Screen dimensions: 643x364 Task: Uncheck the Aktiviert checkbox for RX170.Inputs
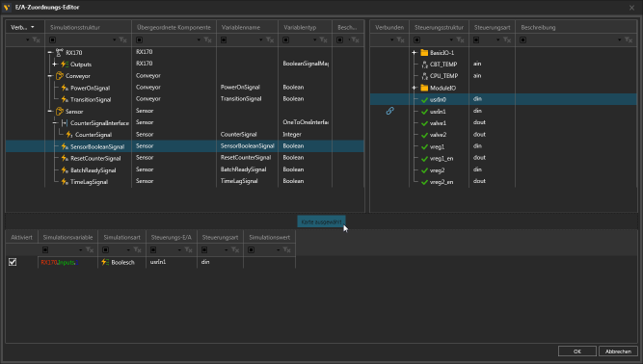pyautogui.click(x=13, y=262)
